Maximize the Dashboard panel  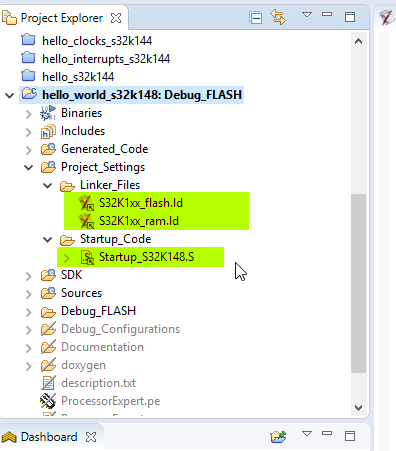350,436
